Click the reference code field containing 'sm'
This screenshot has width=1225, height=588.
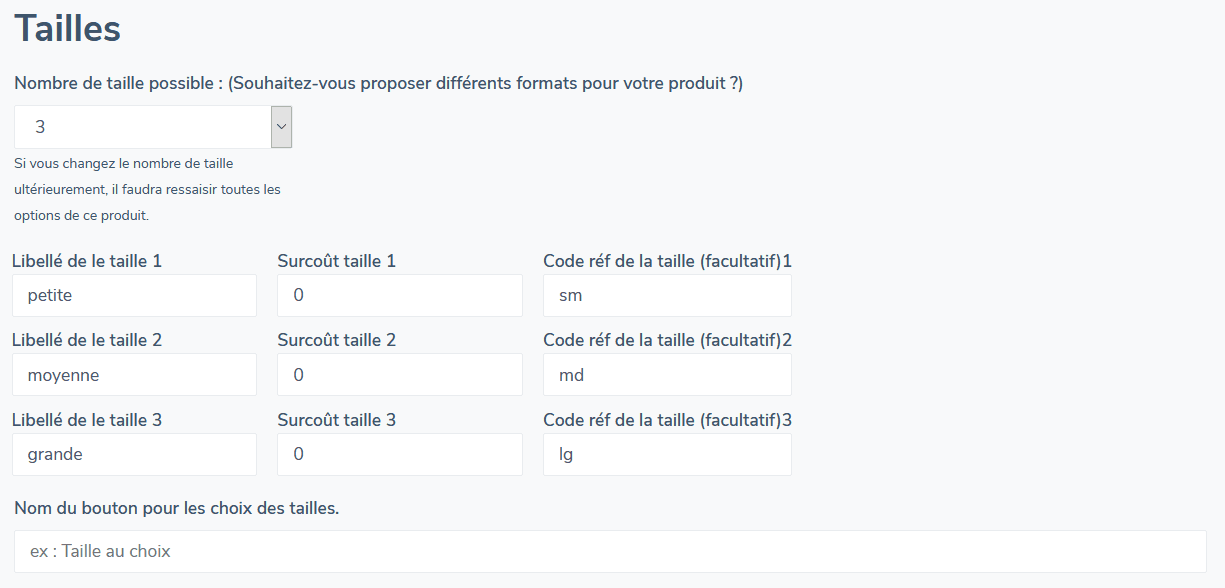[666, 294]
